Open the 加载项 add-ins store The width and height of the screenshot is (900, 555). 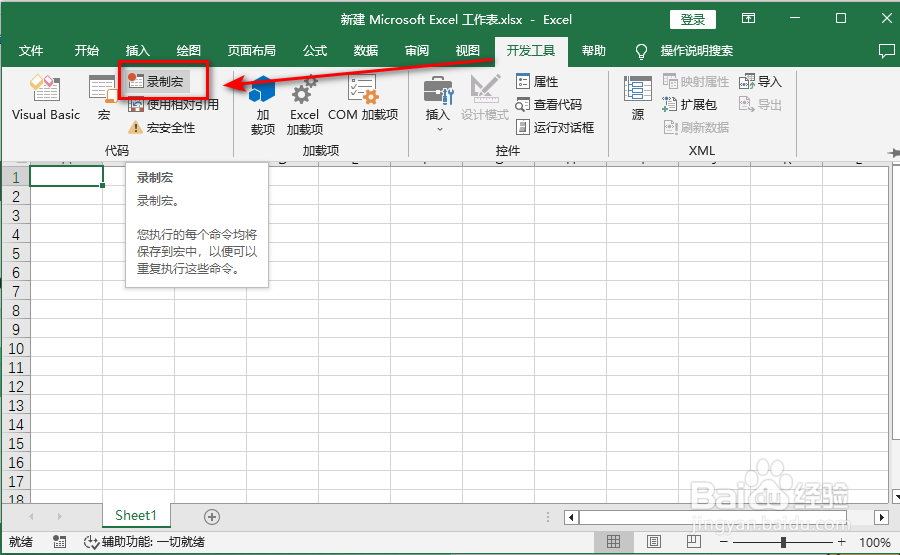click(x=262, y=105)
